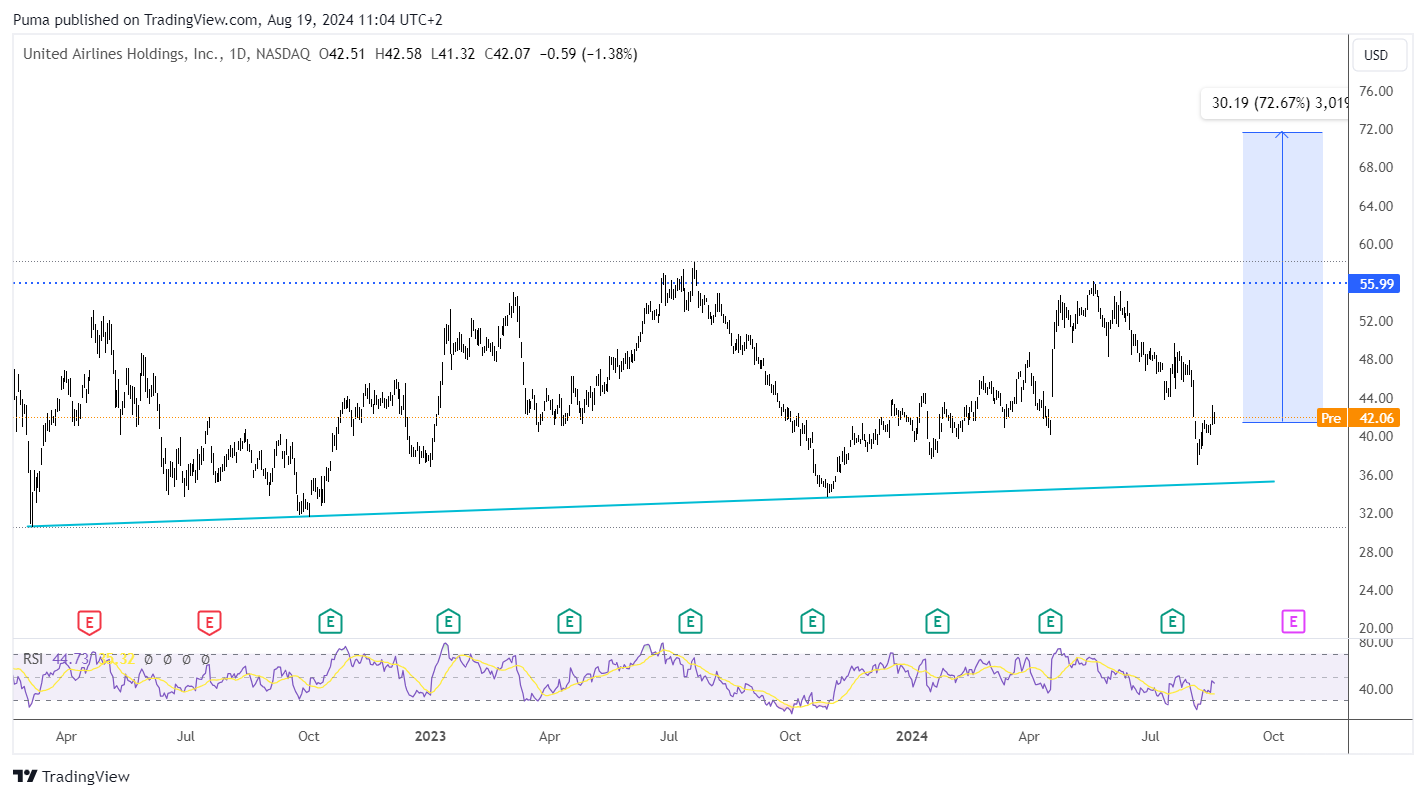Click the 76.00 price axis label
Screen dimensions: 1426x798
tap(1376, 91)
